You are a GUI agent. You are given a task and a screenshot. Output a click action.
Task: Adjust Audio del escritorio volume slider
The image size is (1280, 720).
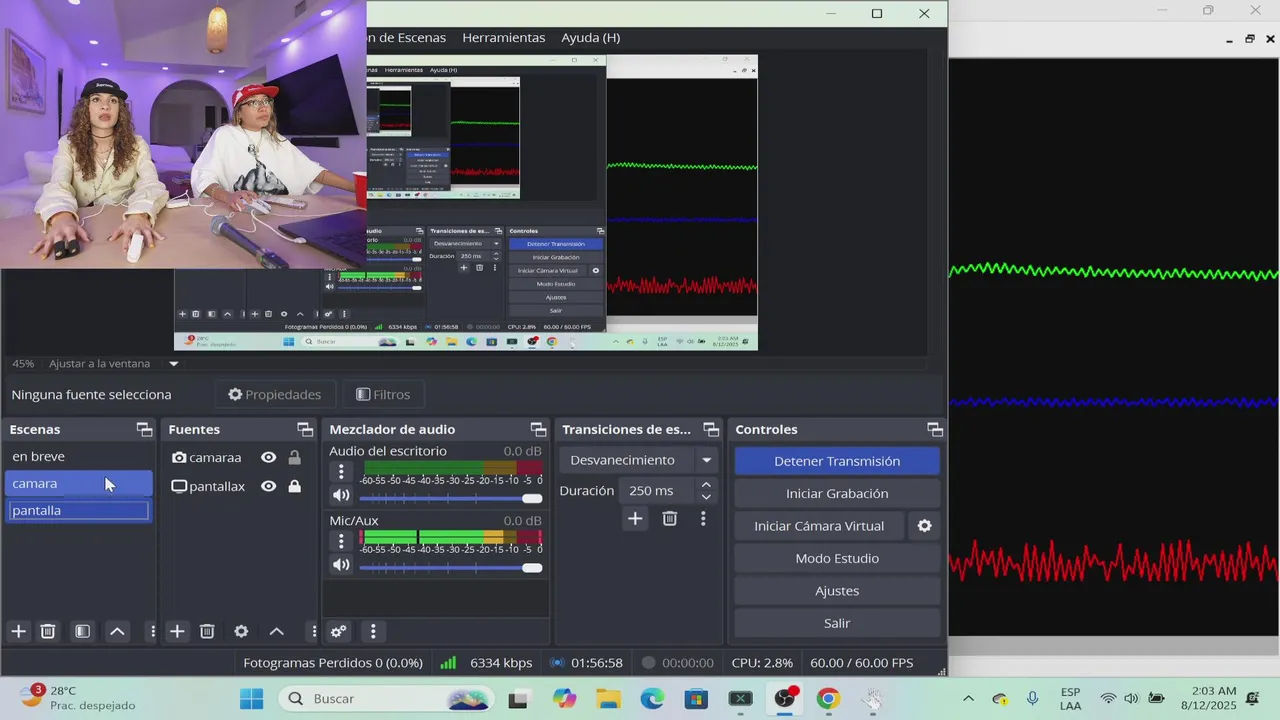450,498
